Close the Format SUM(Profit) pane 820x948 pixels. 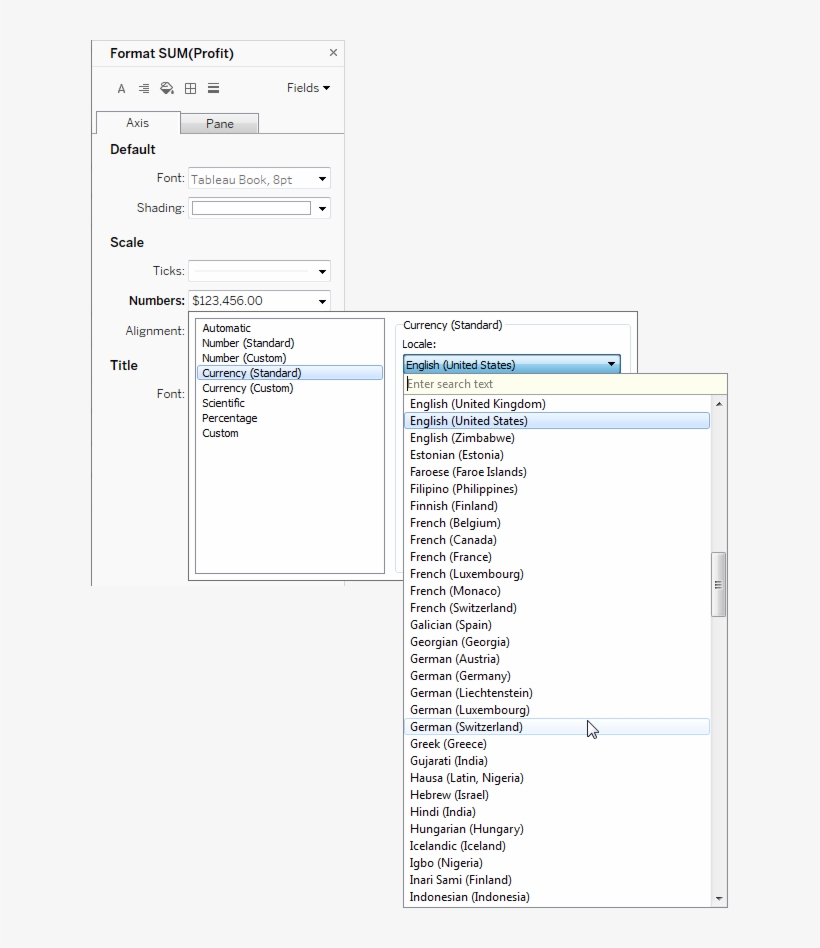(x=333, y=53)
